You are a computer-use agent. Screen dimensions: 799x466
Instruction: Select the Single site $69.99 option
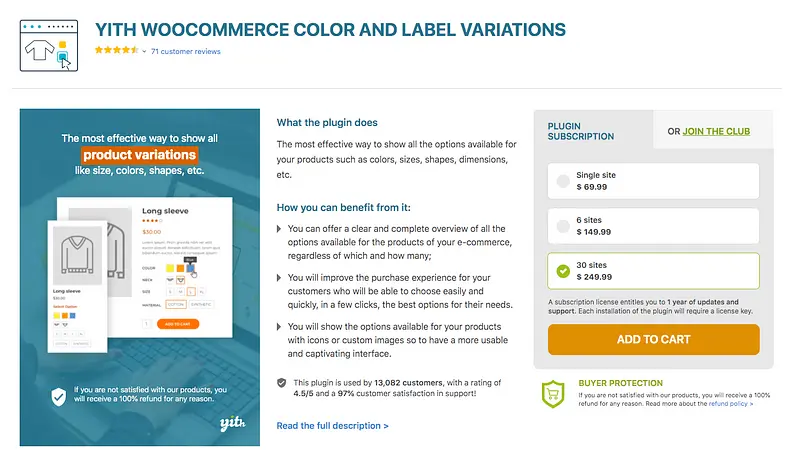pyautogui.click(x=563, y=181)
